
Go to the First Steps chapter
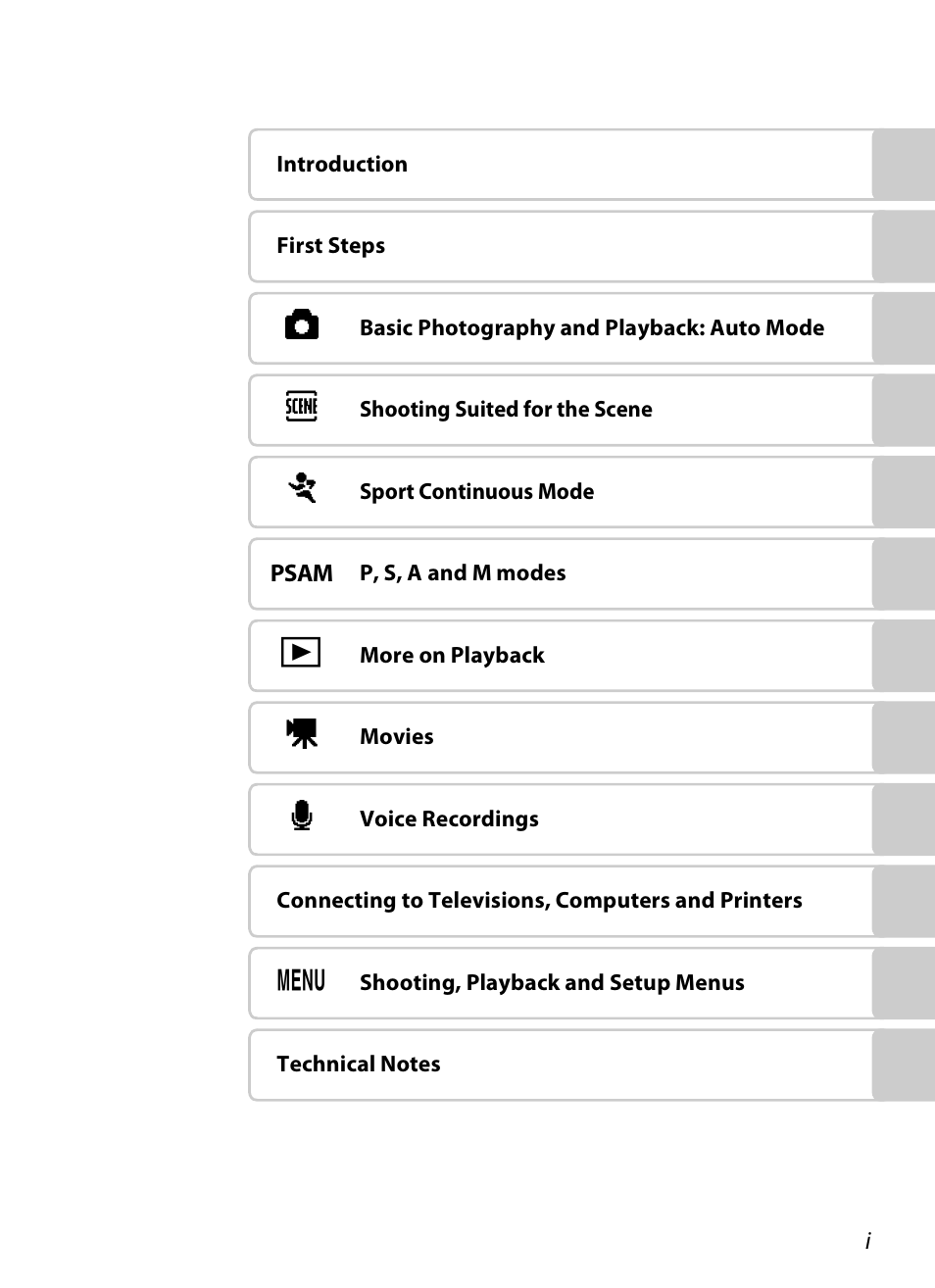(x=330, y=246)
